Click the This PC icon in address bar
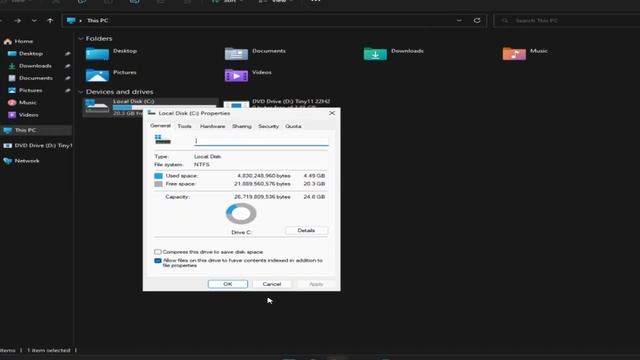640x360 pixels. pyautogui.click(x=71, y=20)
